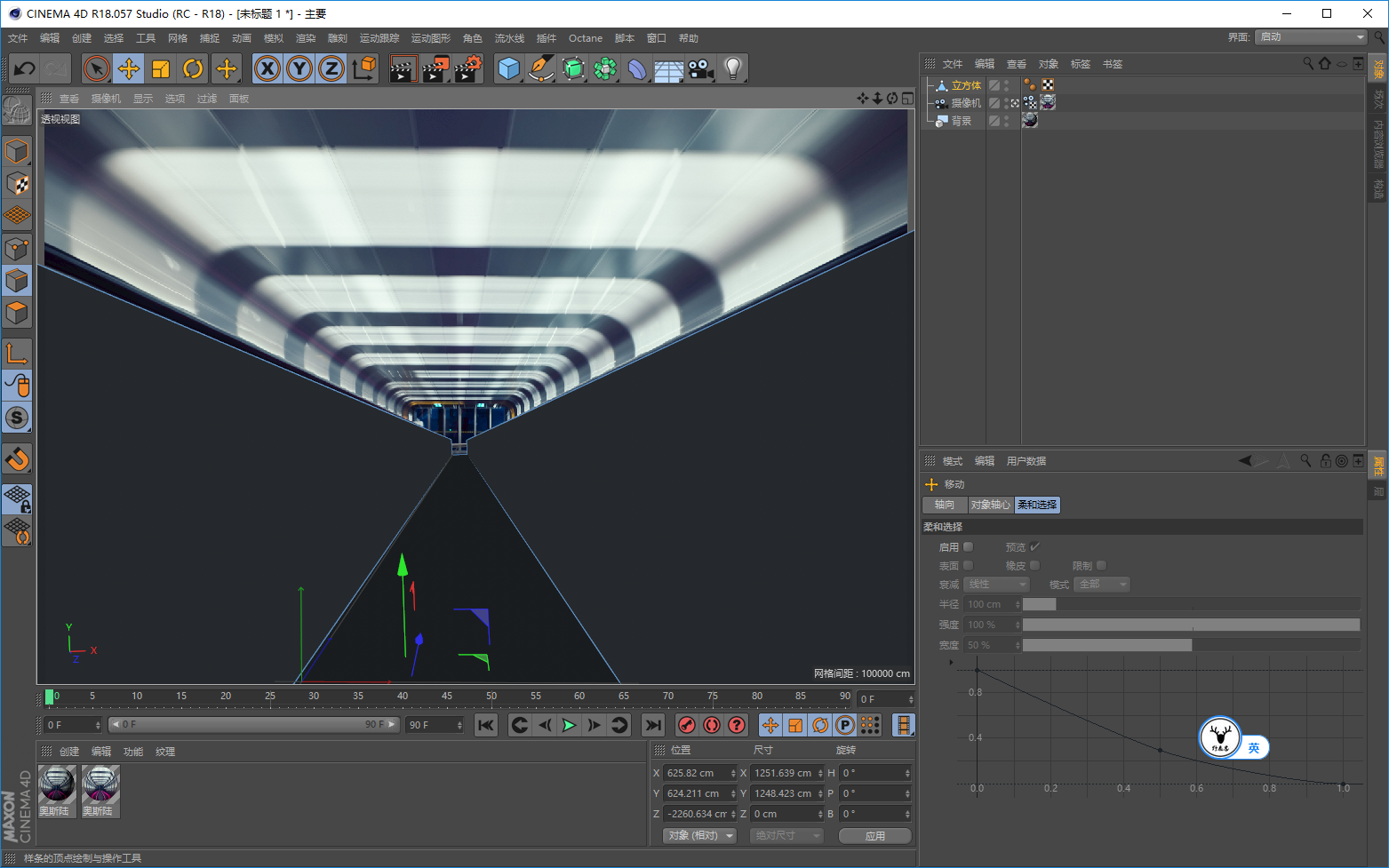Viewport: 1389px width, 868px height.
Task: Add a light object with bulb icon
Action: click(732, 68)
